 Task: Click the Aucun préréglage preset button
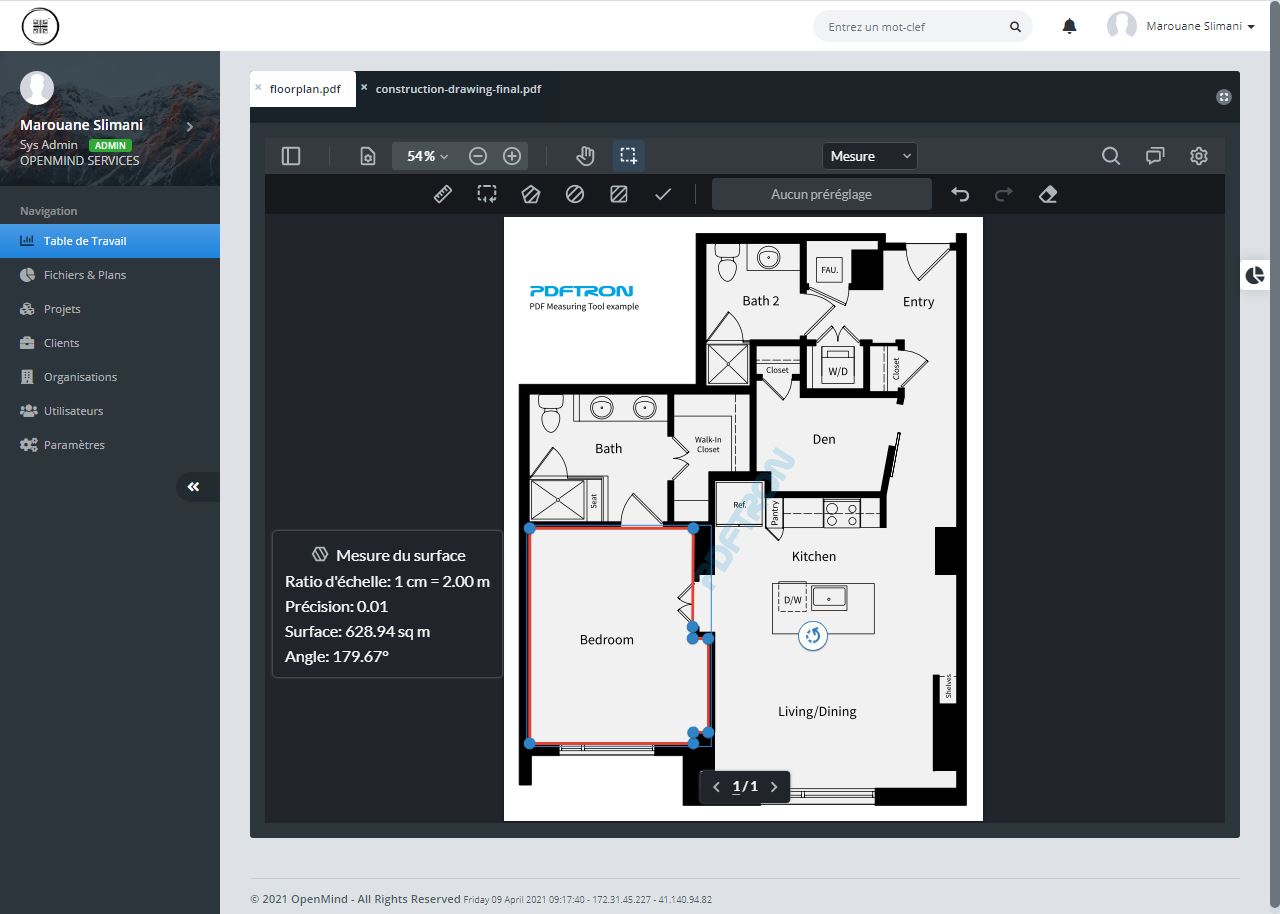(x=821, y=194)
